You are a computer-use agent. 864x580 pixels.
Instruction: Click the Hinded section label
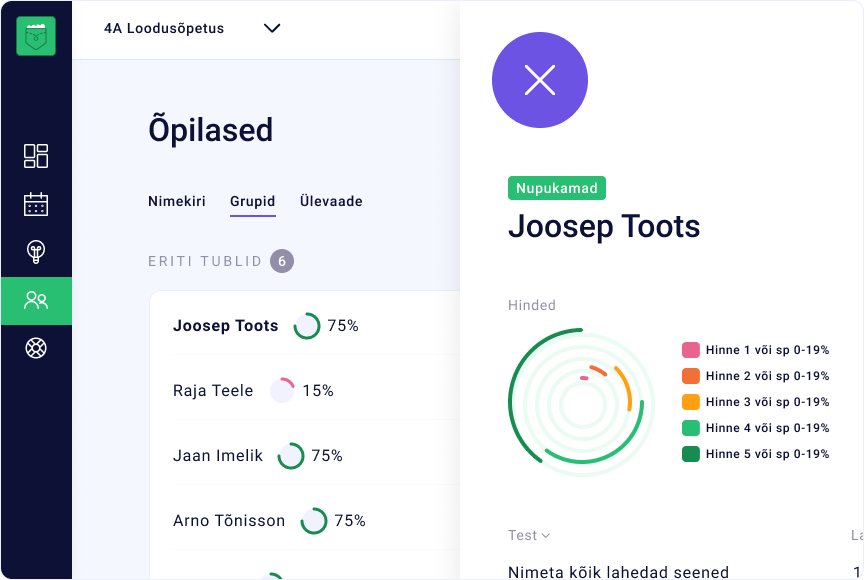(532, 305)
